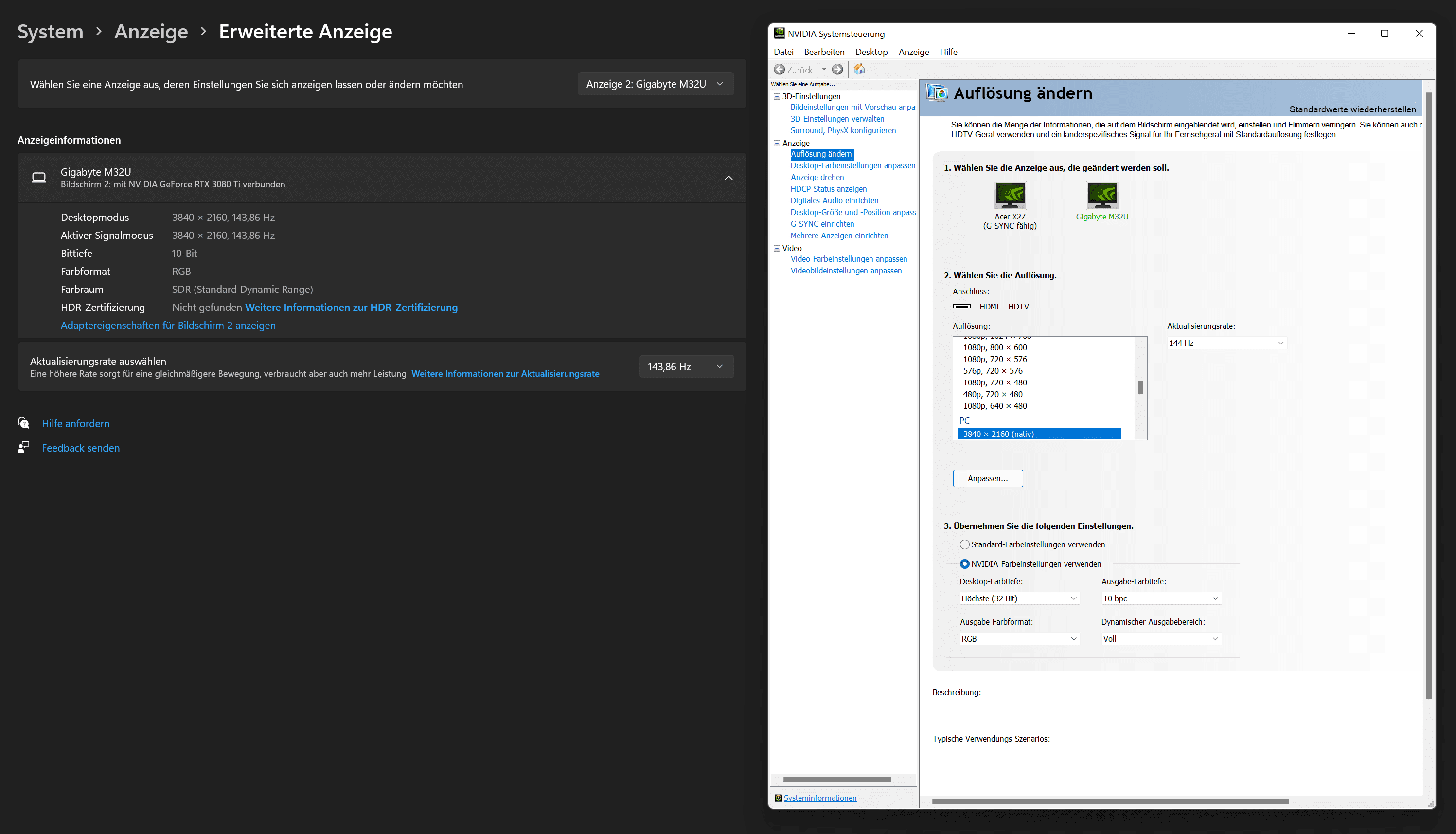
Task: Collapse the Anzeige tree node
Action: [x=777, y=143]
